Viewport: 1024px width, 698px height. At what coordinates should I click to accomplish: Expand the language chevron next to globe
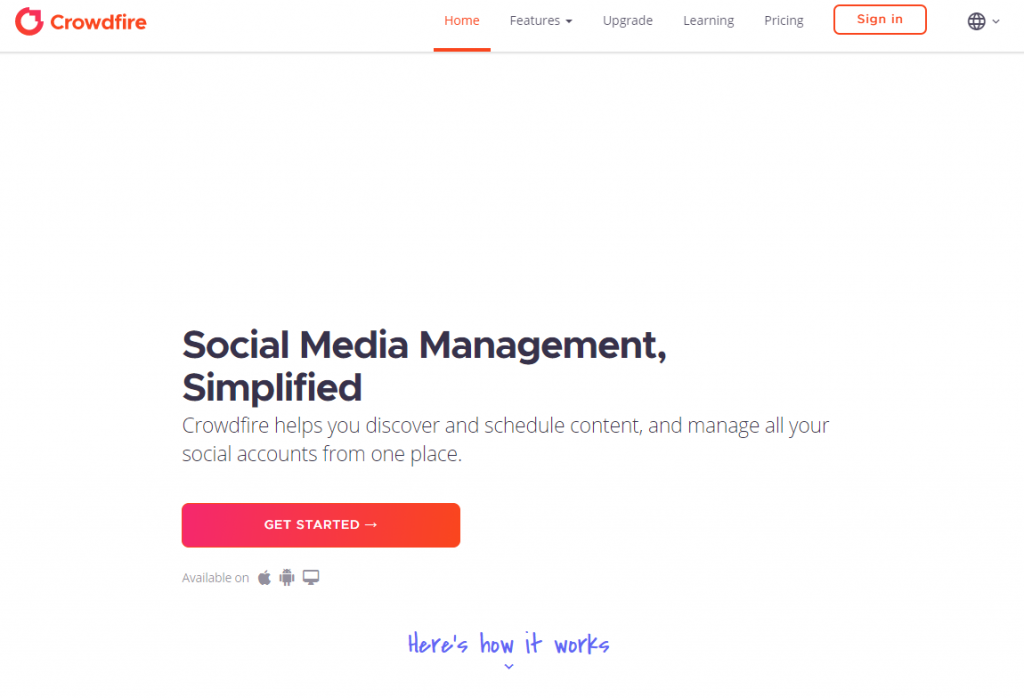pos(996,22)
